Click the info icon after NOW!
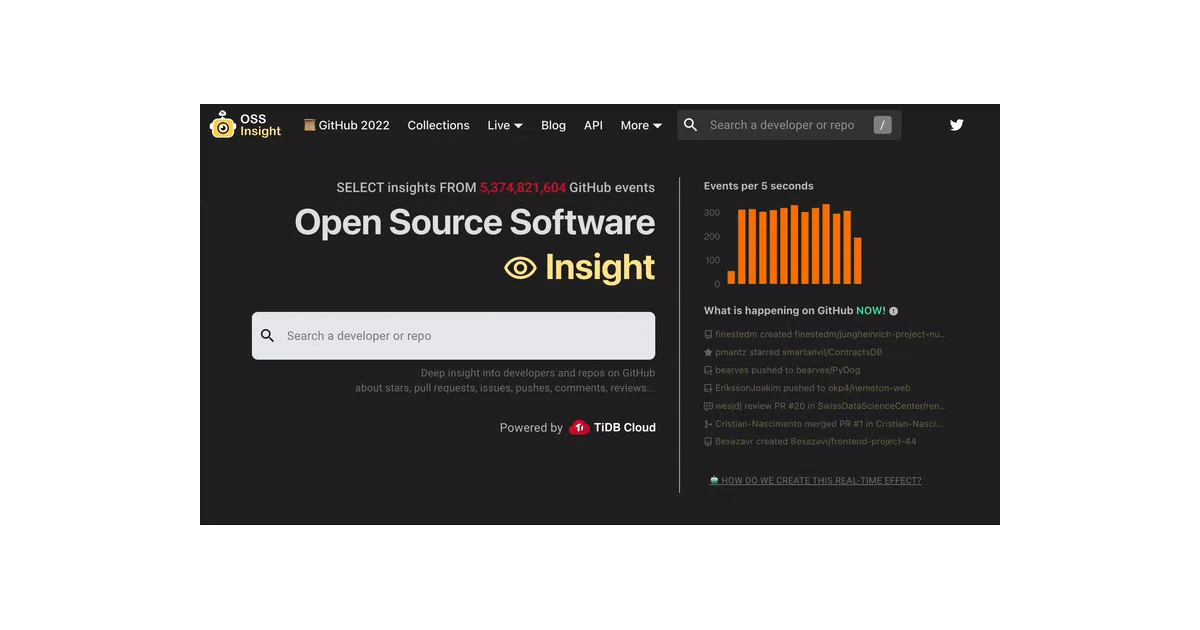Image resolution: width=1200 pixels, height=630 pixels. click(893, 311)
